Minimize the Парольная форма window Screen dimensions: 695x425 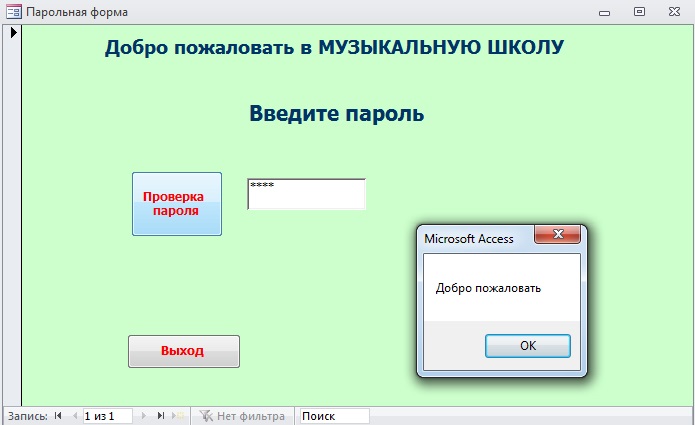pyautogui.click(x=605, y=12)
